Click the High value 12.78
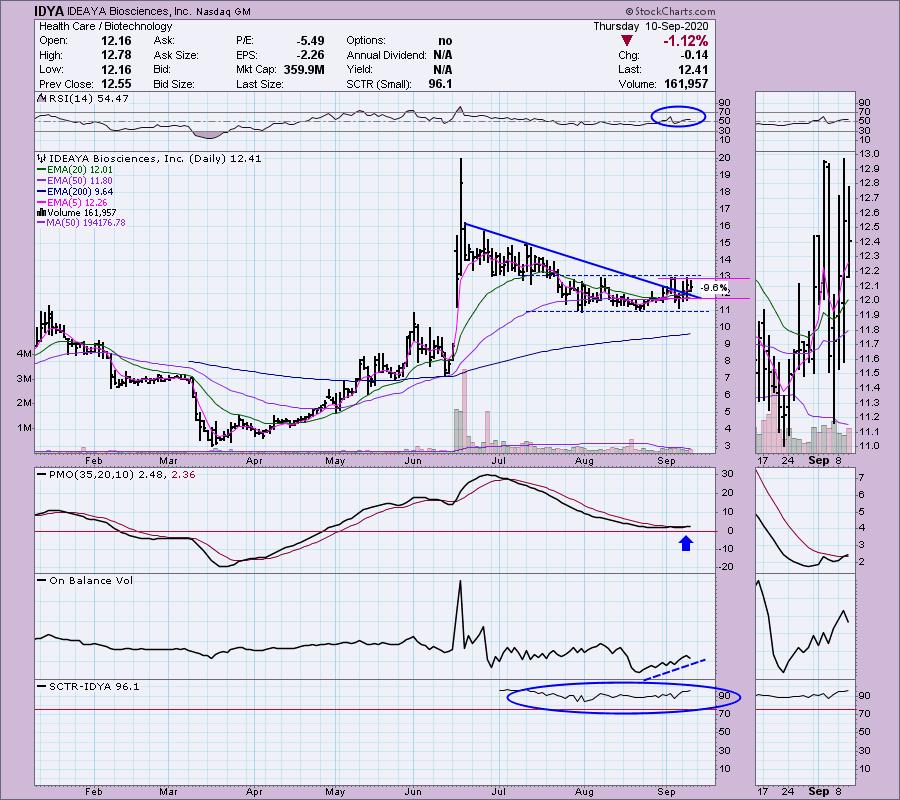900x800 pixels. point(116,55)
